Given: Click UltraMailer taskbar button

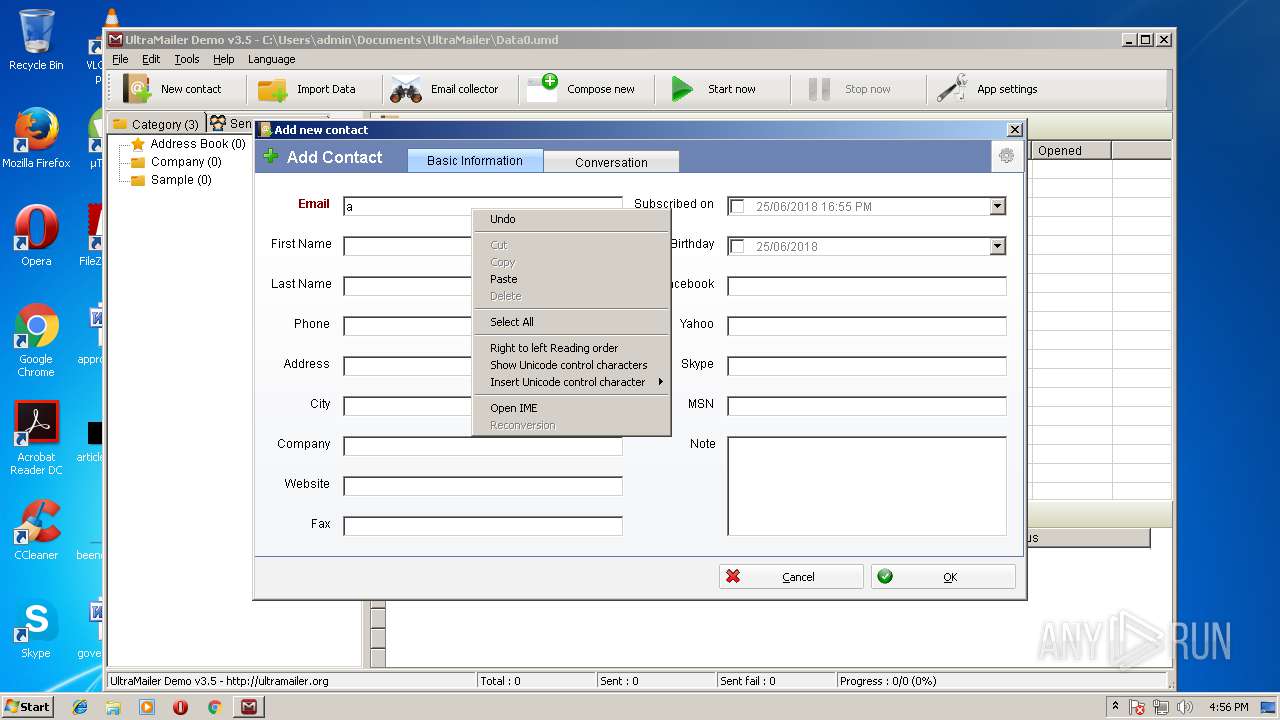Looking at the screenshot, I should [x=248, y=707].
